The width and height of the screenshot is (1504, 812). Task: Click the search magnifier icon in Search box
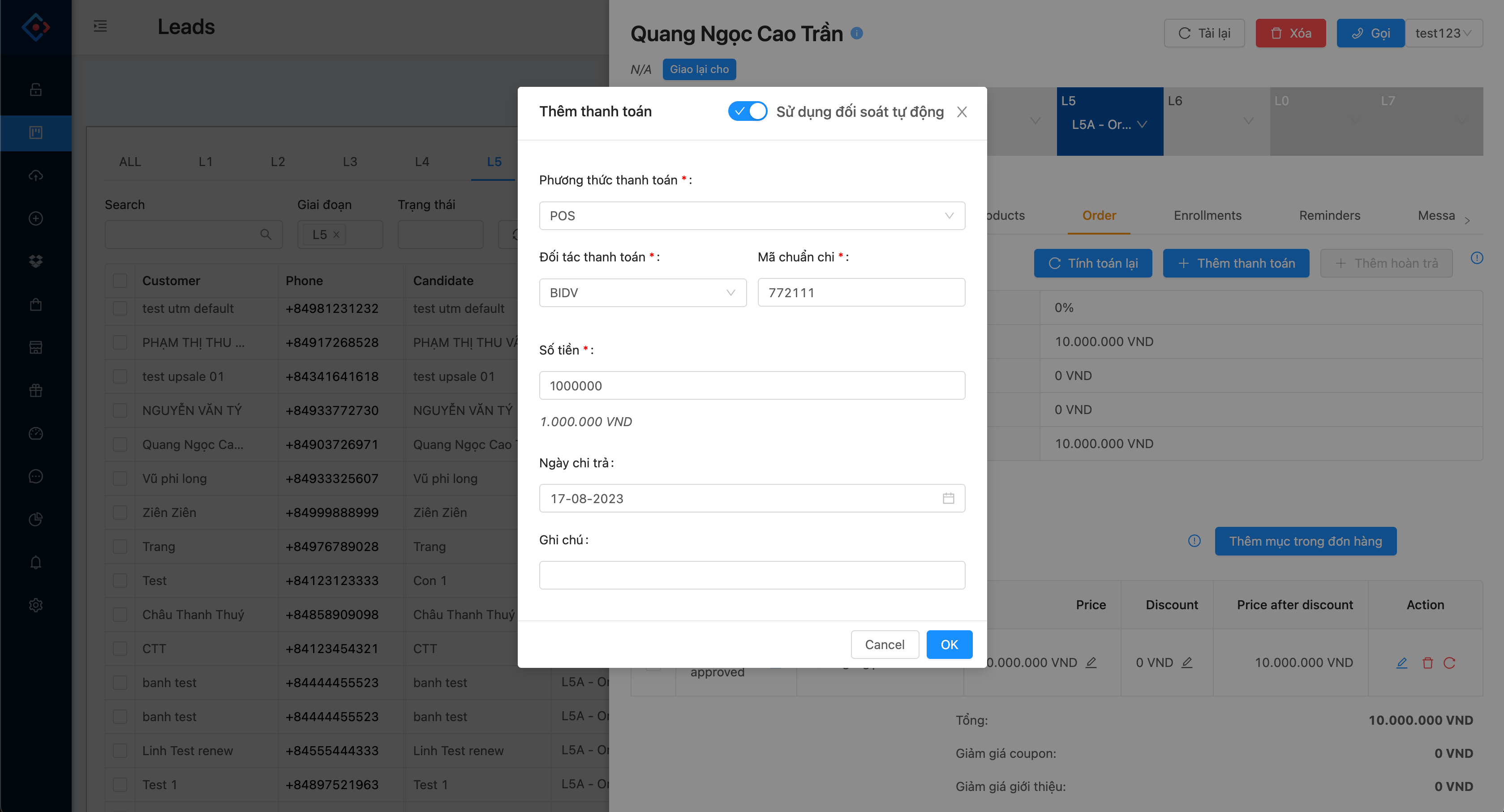pos(266,235)
